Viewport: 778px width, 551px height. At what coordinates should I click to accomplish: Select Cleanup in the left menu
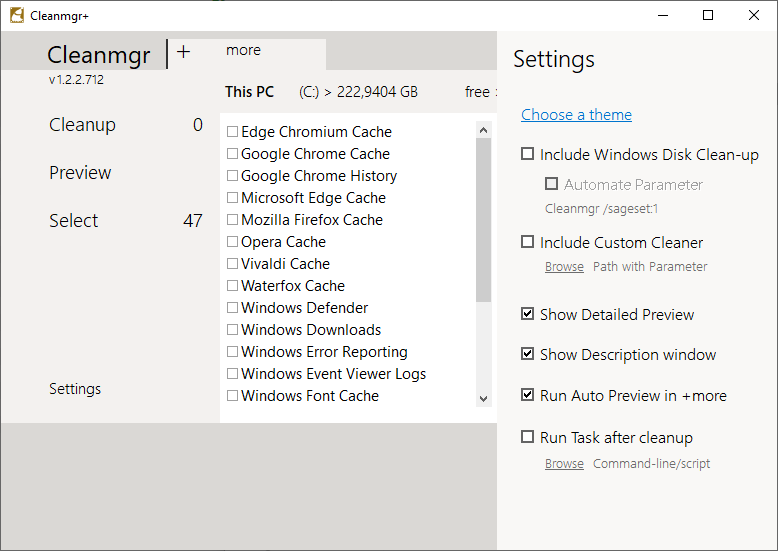click(x=82, y=125)
